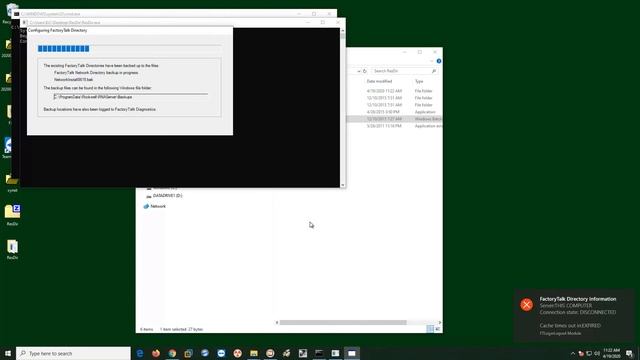The image size is (640, 360).
Task: Open the taskbar clock showing 11:22 AM
Action: click(611, 353)
